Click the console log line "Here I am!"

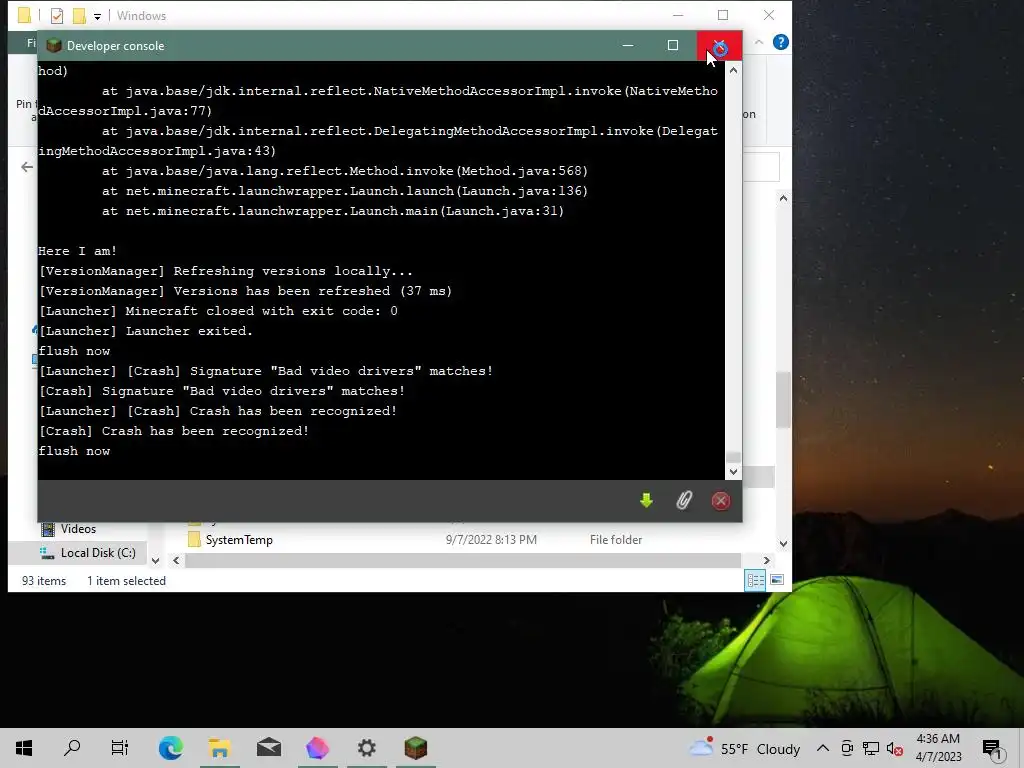(x=78, y=251)
